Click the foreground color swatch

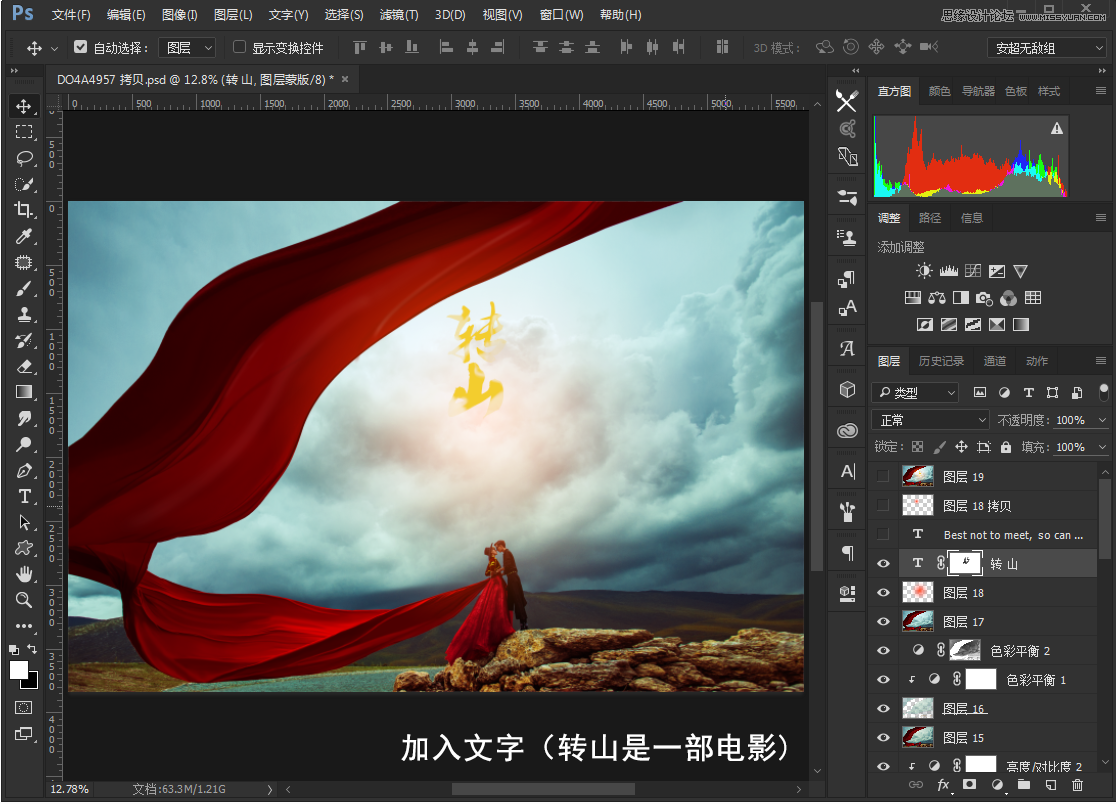[19, 670]
